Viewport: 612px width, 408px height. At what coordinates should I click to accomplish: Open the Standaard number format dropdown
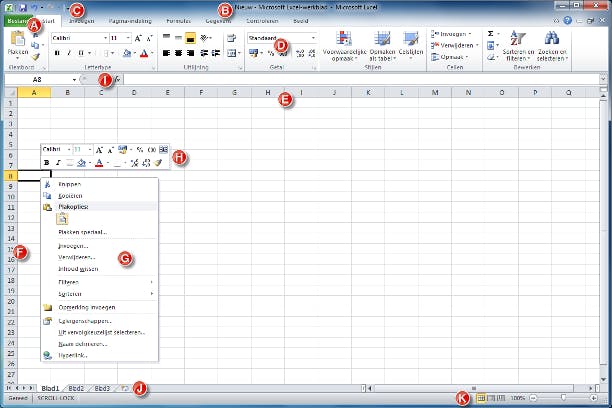coord(313,38)
